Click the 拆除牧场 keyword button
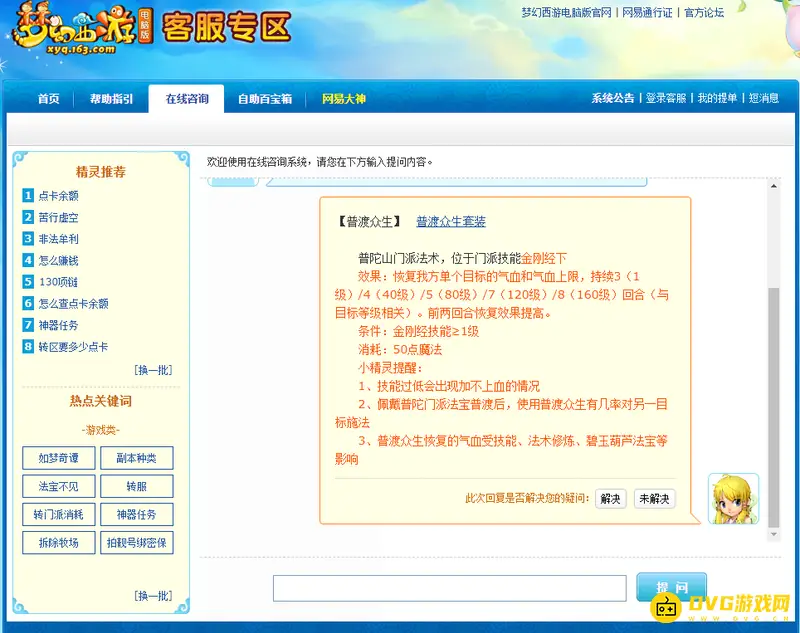 coord(59,543)
